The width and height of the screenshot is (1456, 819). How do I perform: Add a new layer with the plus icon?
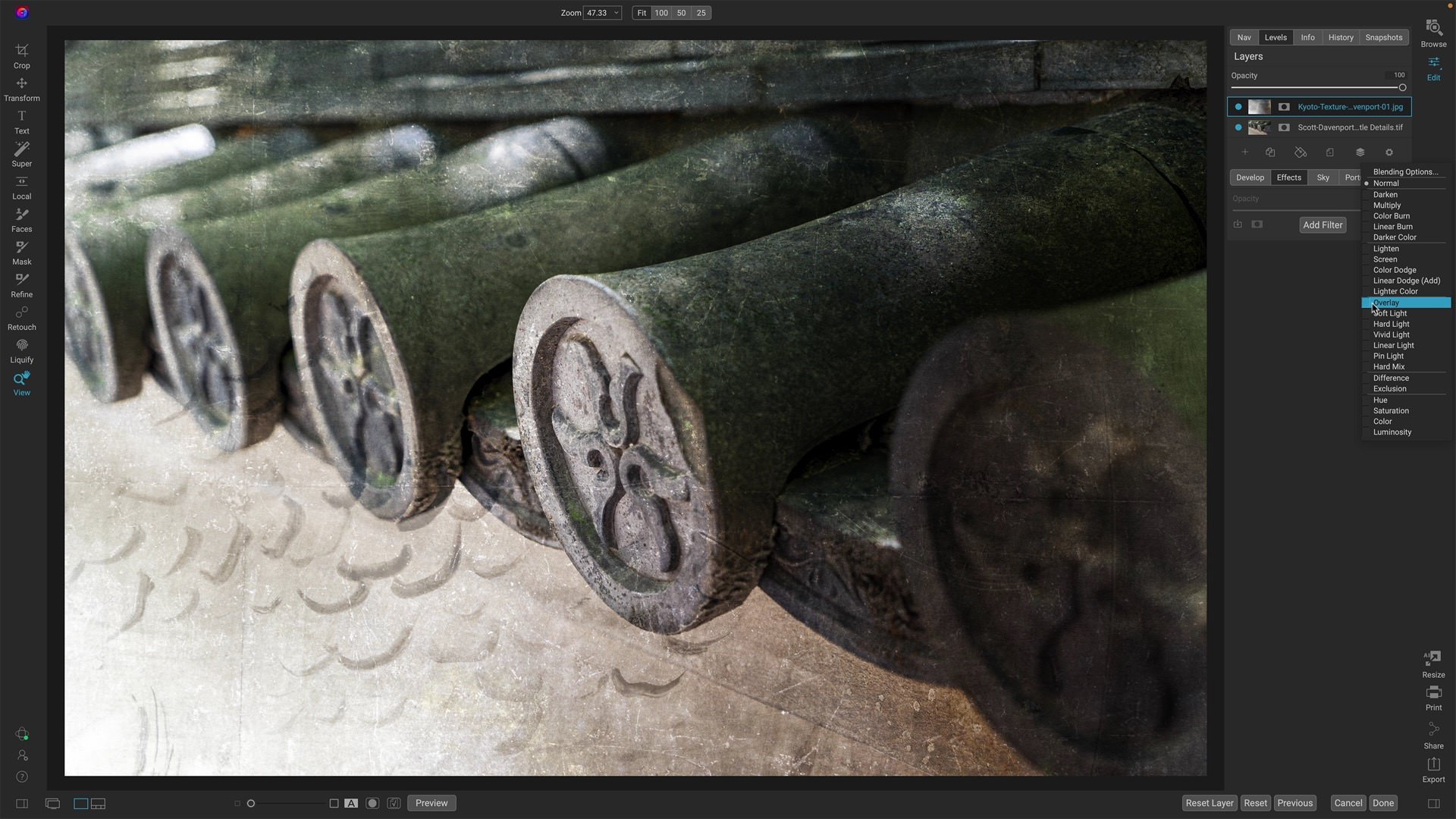tap(1244, 152)
